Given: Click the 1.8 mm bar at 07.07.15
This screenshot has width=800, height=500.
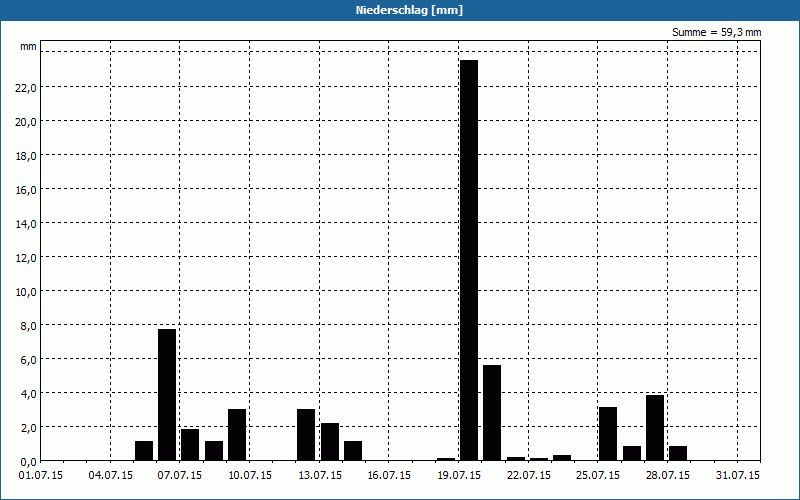Looking at the screenshot, I should tap(190, 444).
